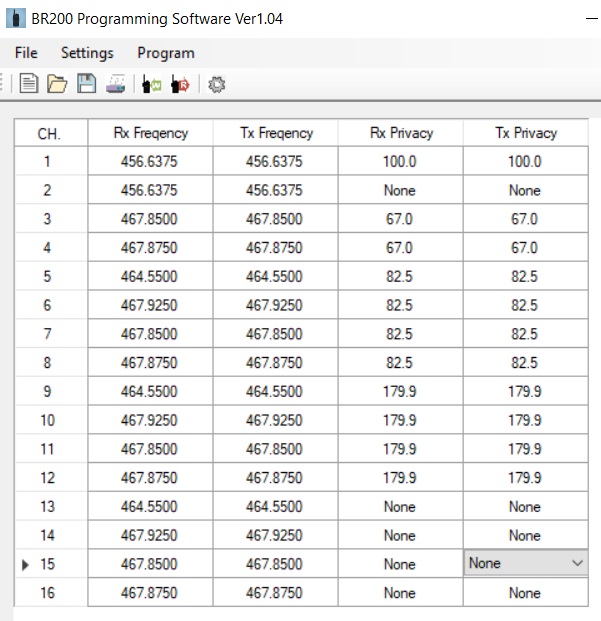
Task: Read from radio with red R icon
Action: [x=181, y=84]
